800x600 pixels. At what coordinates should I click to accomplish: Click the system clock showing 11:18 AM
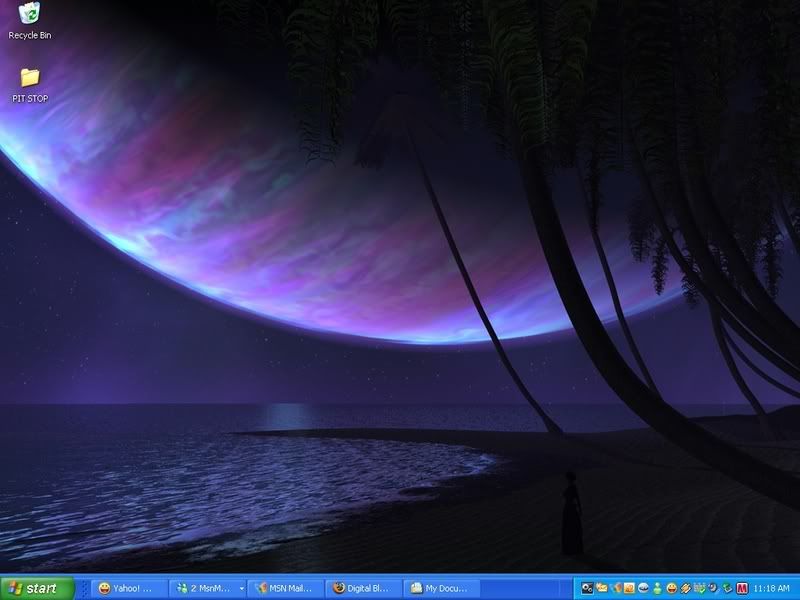[771, 589]
